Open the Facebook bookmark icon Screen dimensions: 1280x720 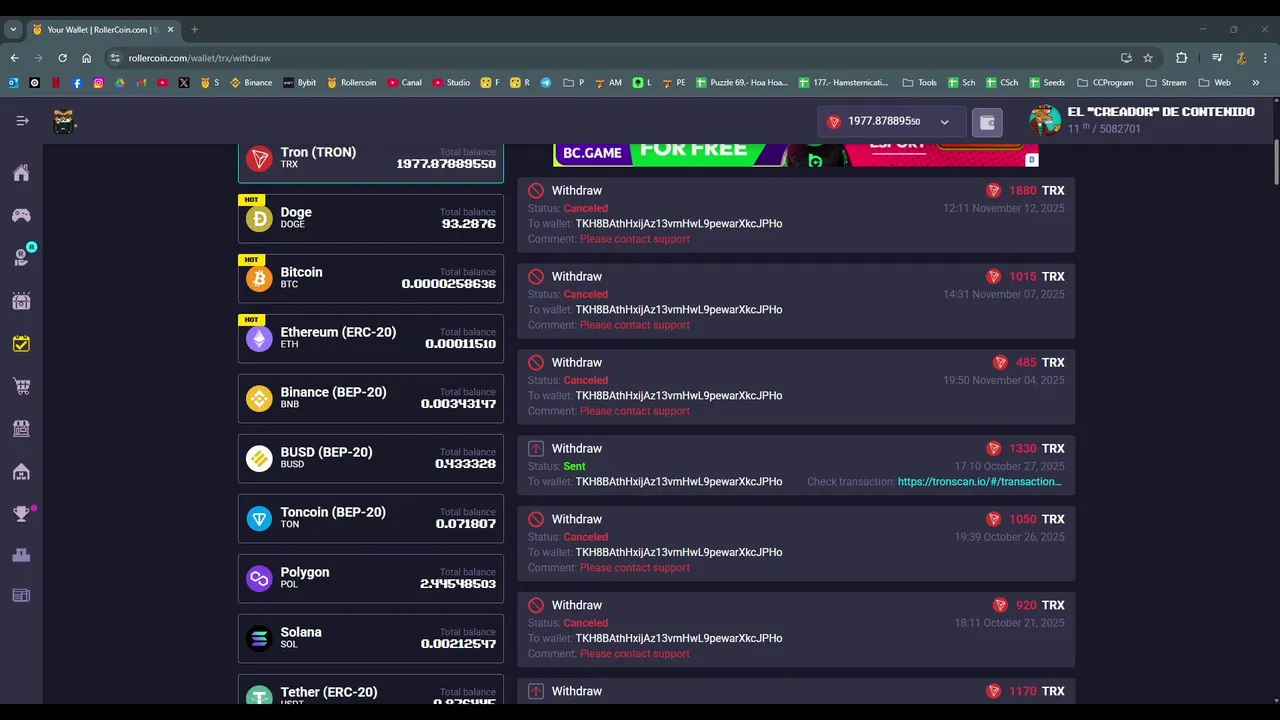click(x=77, y=83)
